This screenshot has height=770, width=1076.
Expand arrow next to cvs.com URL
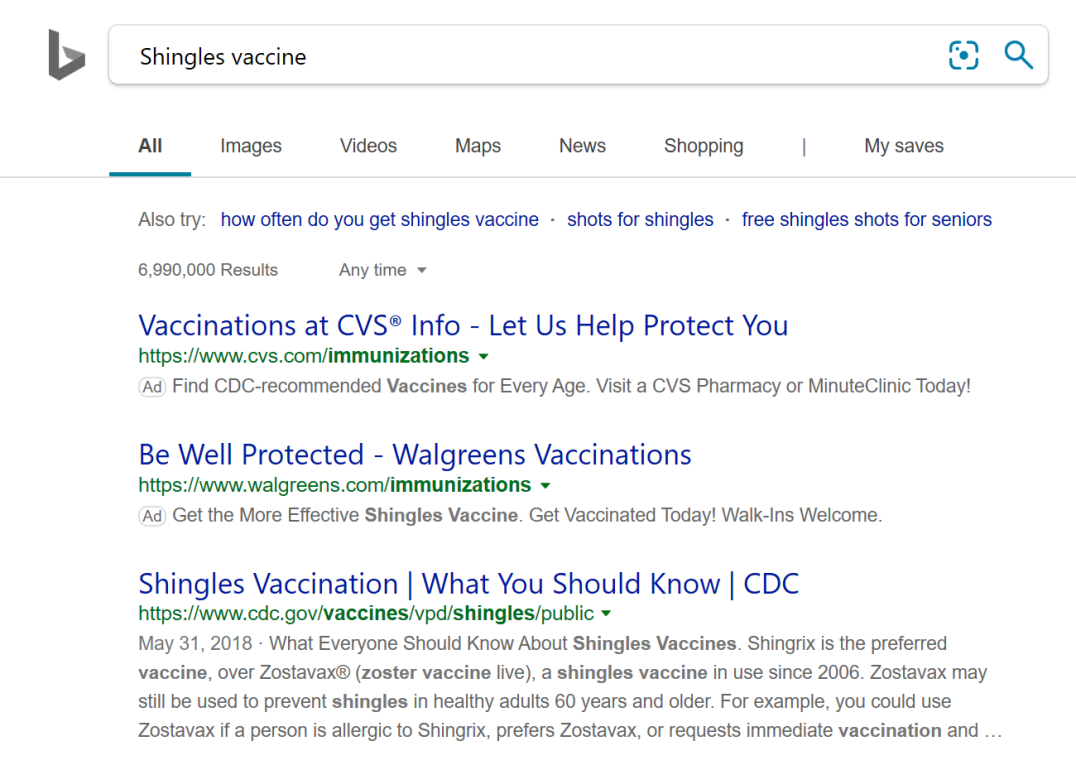tap(484, 356)
